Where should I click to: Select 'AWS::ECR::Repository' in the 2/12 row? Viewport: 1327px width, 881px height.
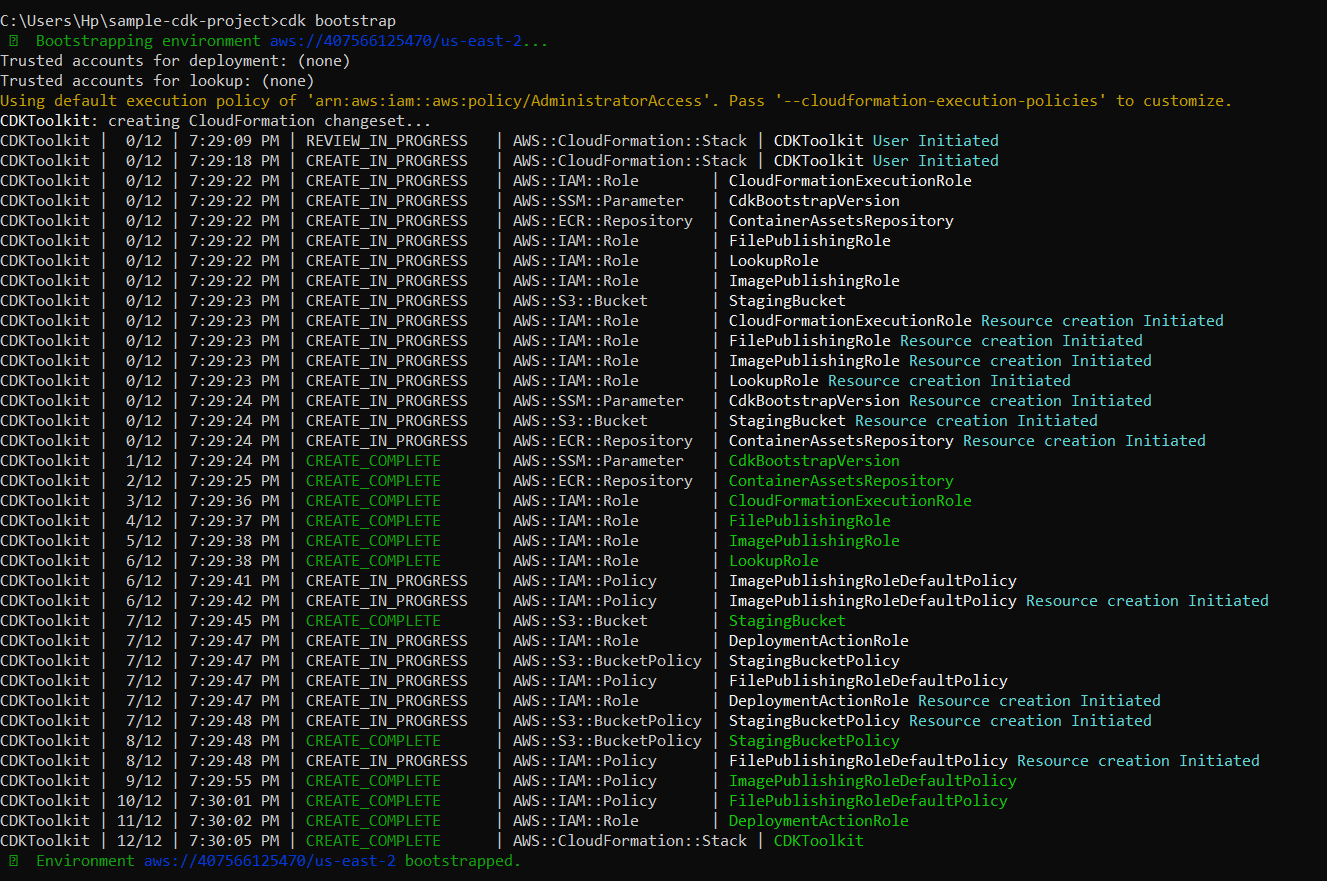(x=603, y=481)
